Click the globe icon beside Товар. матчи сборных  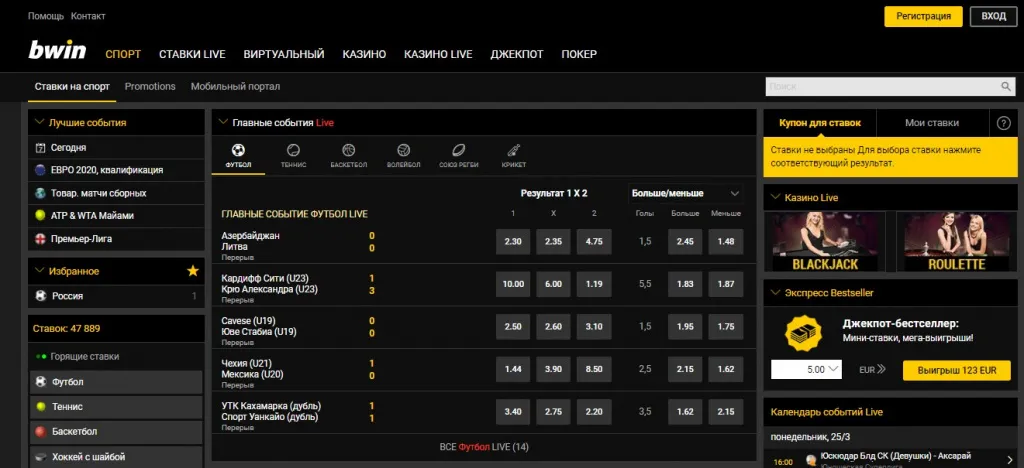[x=40, y=193]
